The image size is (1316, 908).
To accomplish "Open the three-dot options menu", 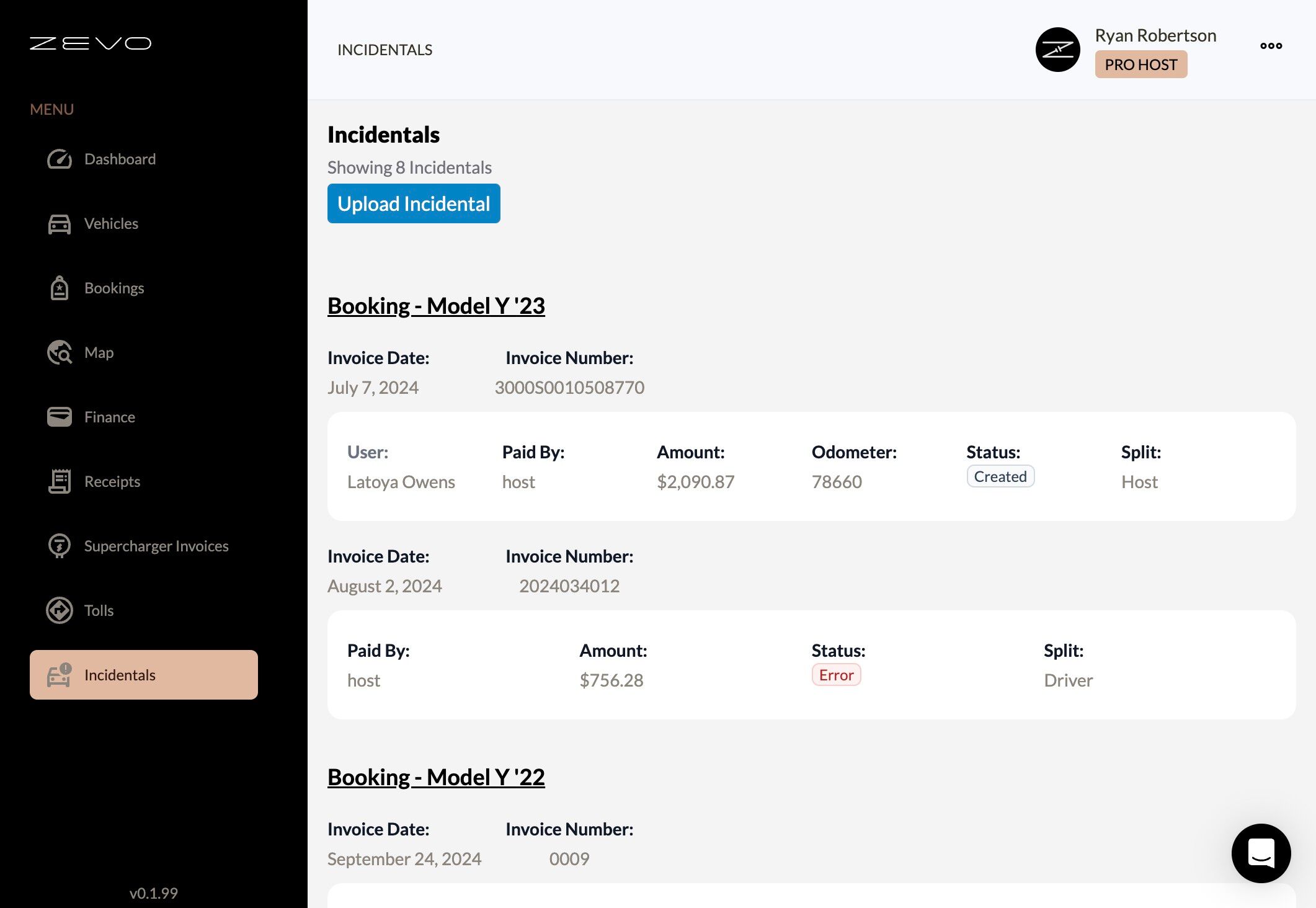I will pos(1271,46).
